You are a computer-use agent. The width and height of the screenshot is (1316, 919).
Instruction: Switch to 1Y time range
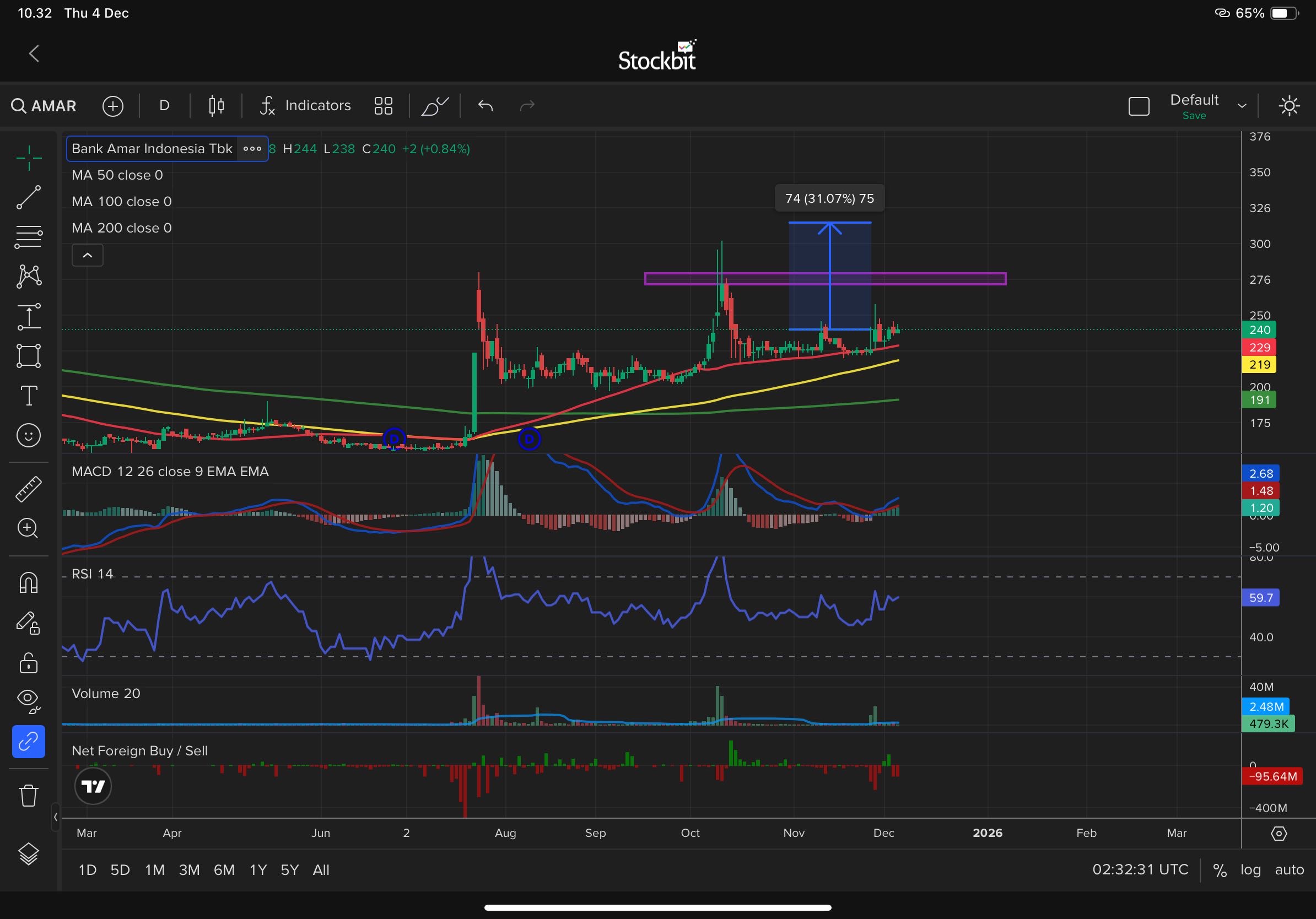pos(258,870)
